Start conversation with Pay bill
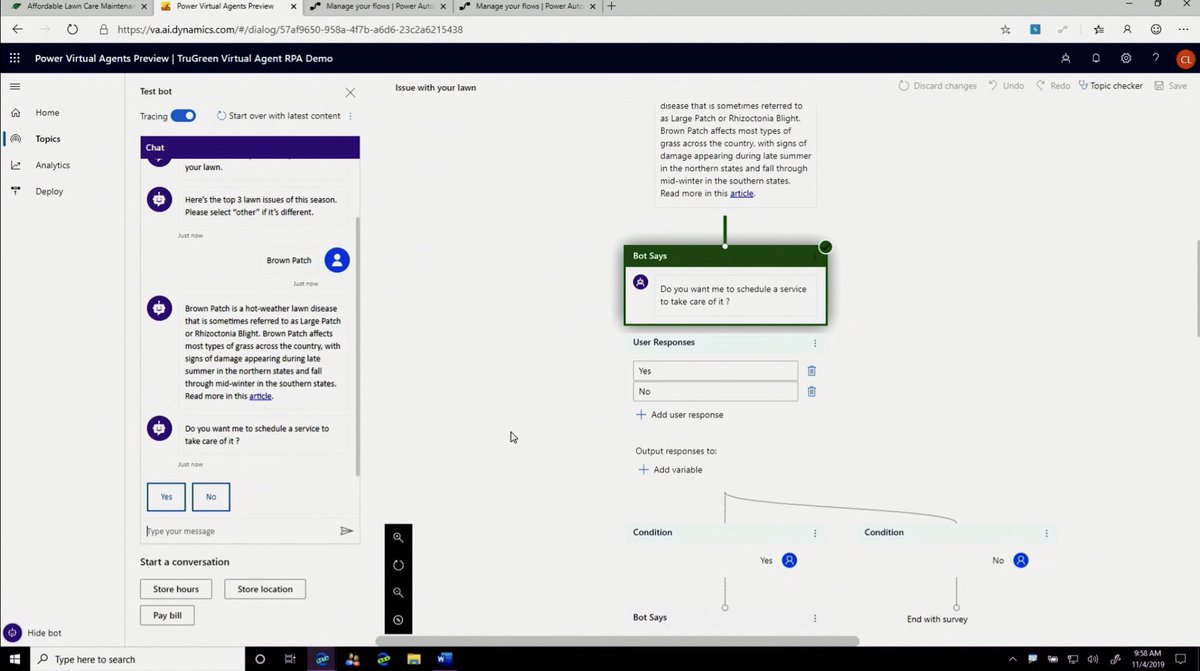The width and height of the screenshot is (1200, 671). coord(167,616)
